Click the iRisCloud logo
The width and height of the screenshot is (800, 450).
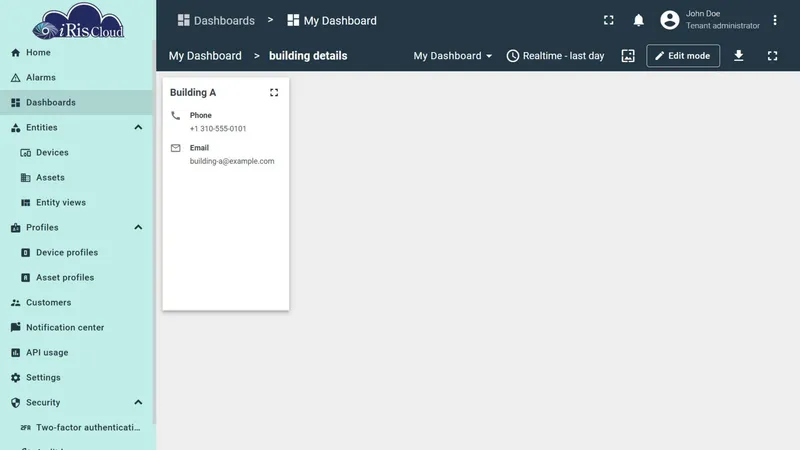click(x=78, y=21)
